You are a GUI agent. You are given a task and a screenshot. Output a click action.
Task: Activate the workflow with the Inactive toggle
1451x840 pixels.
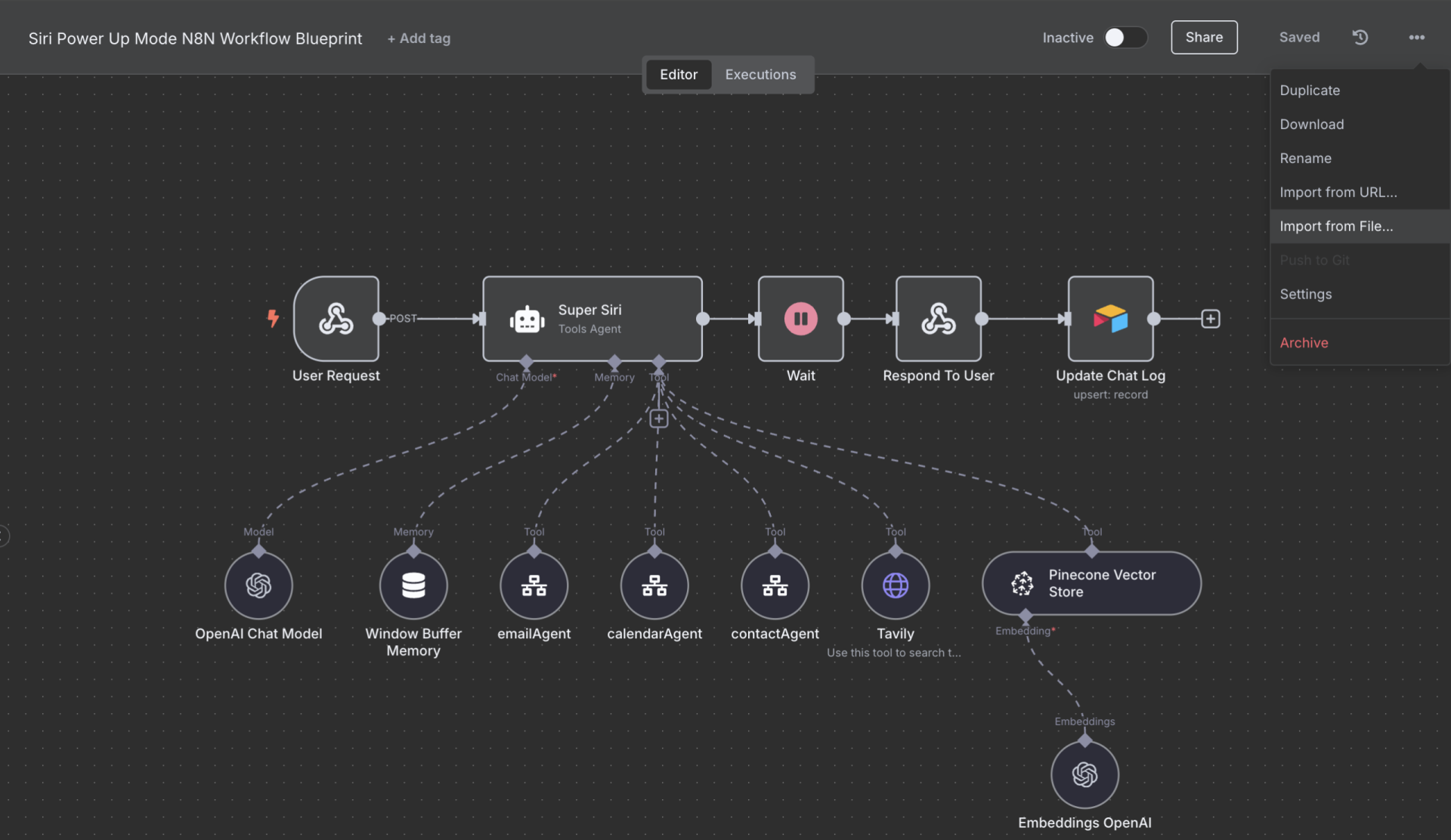[1125, 37]
